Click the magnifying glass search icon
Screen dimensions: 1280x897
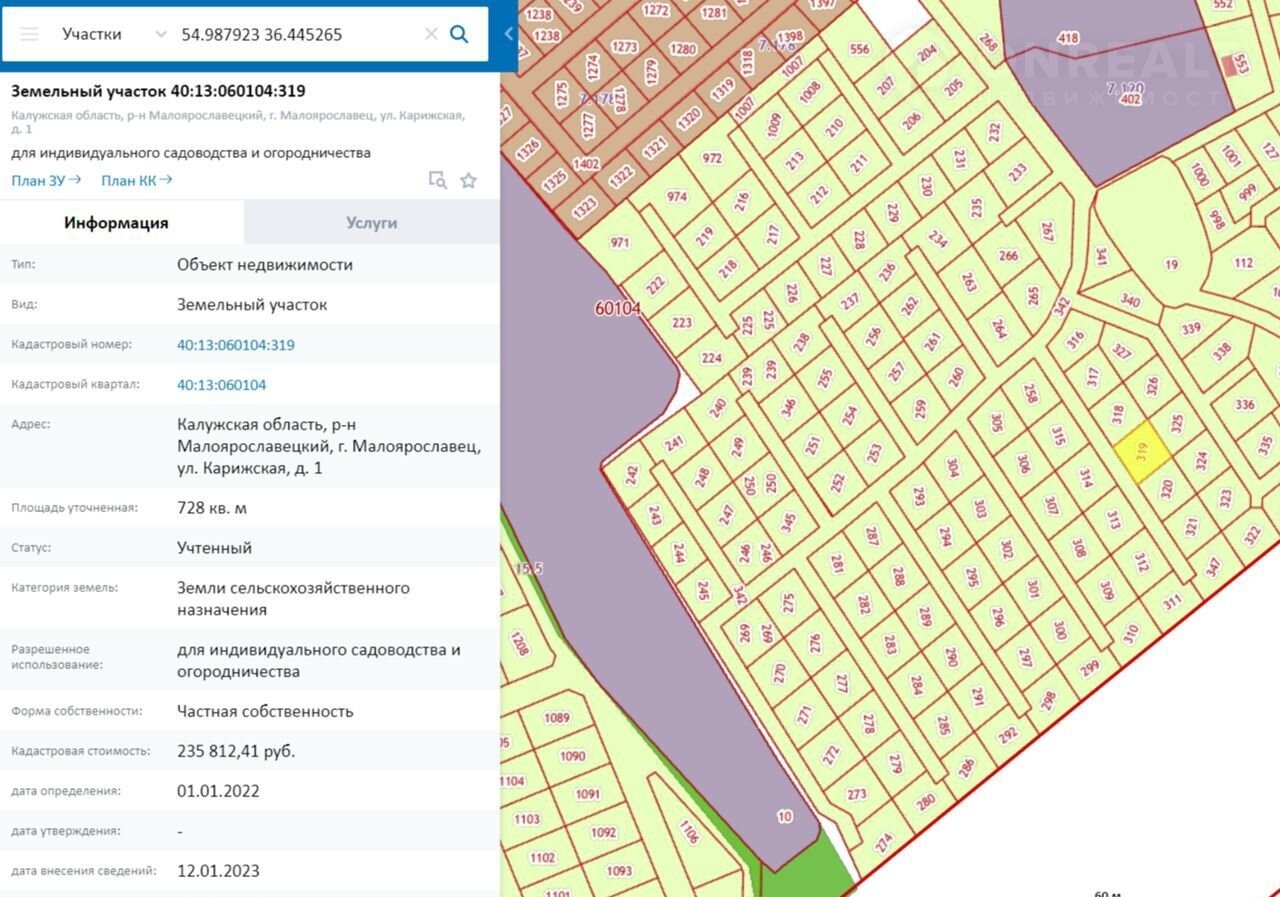459,34
